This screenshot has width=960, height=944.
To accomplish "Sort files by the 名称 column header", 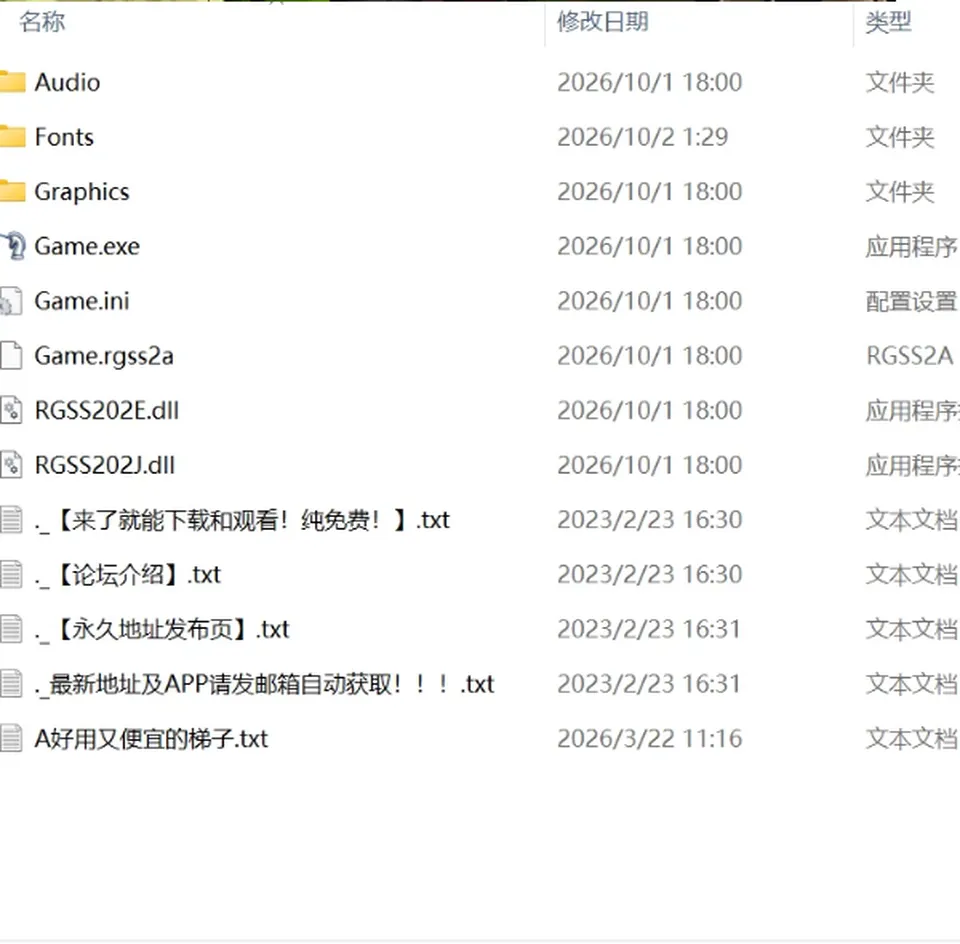I will pyautogui.click(x=42, y=22).
